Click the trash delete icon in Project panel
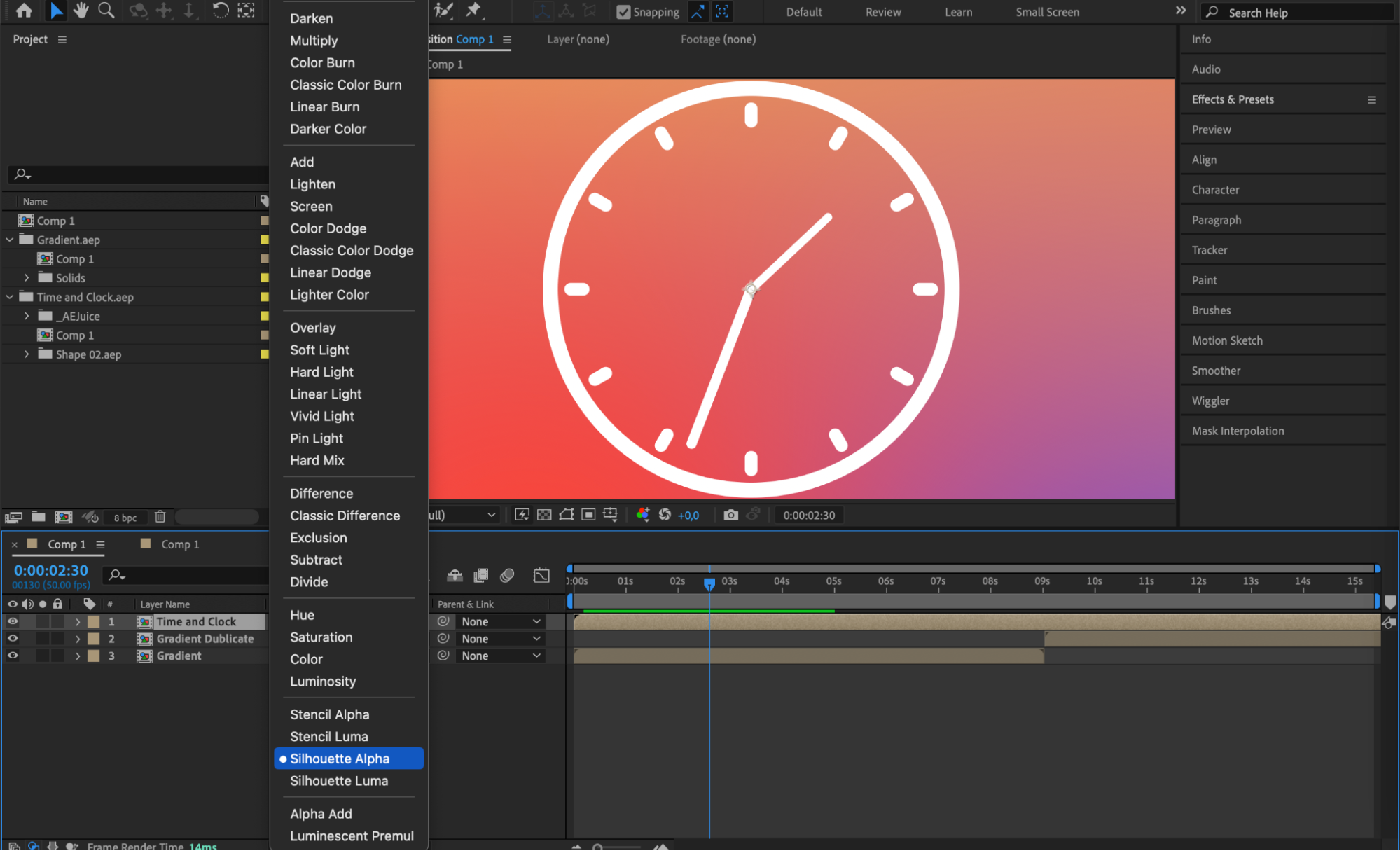 click(160, 517)
